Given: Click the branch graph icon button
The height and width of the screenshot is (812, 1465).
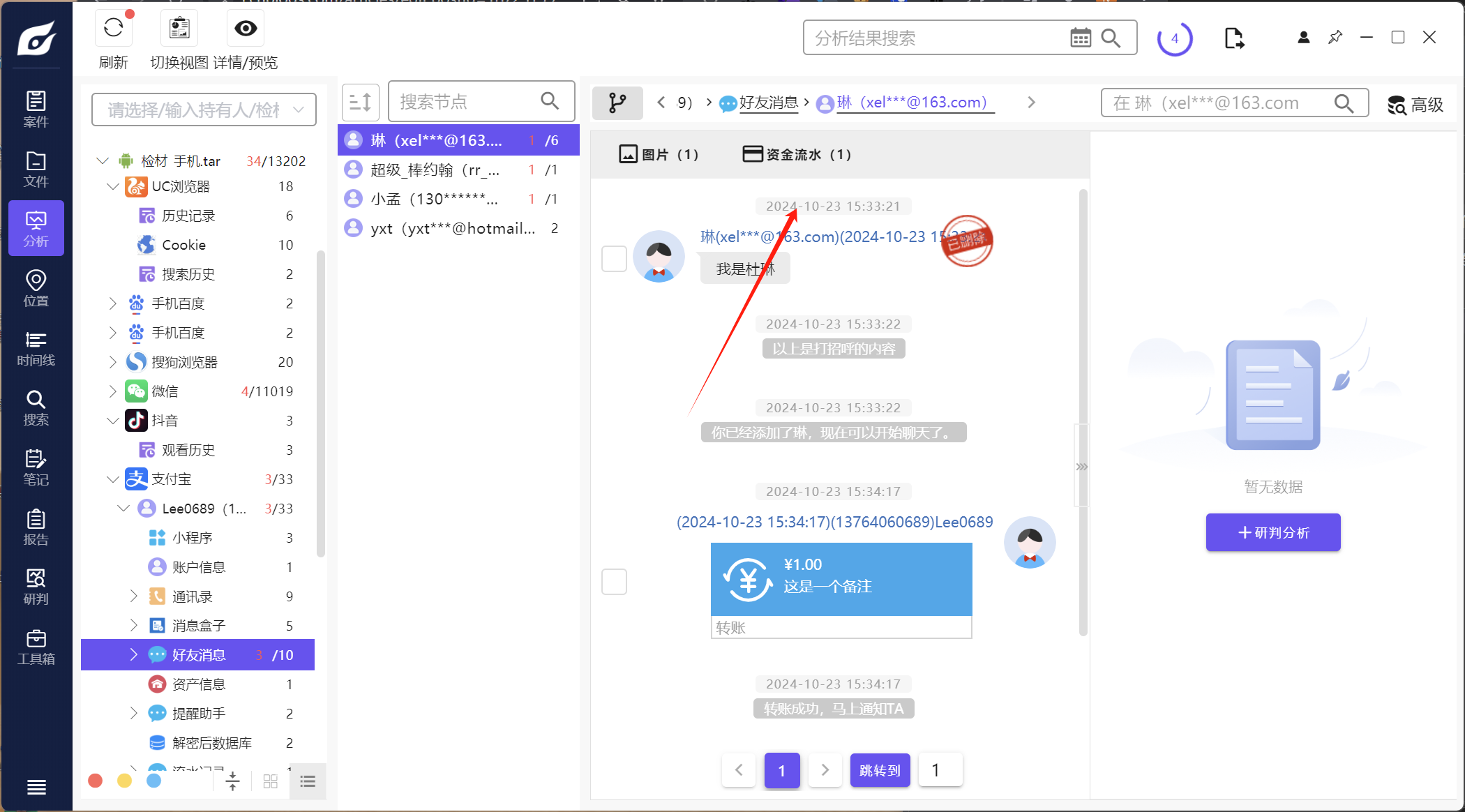Looking at the screenshot, I should pyautogui.click(x=617, y=103).
